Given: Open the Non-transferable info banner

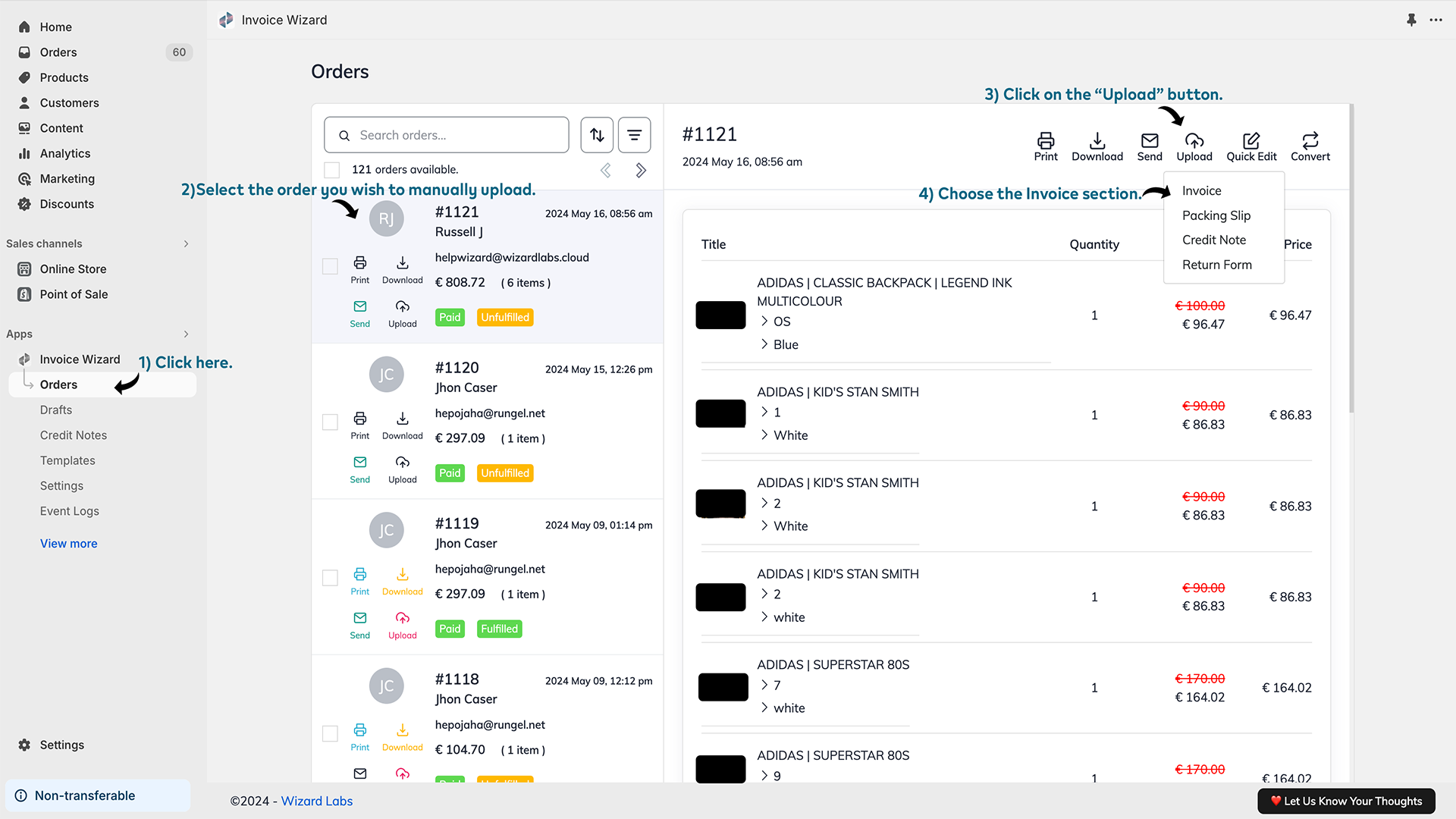Looking at the screenshot, I should pyautogui.click(x=98, y=795).
